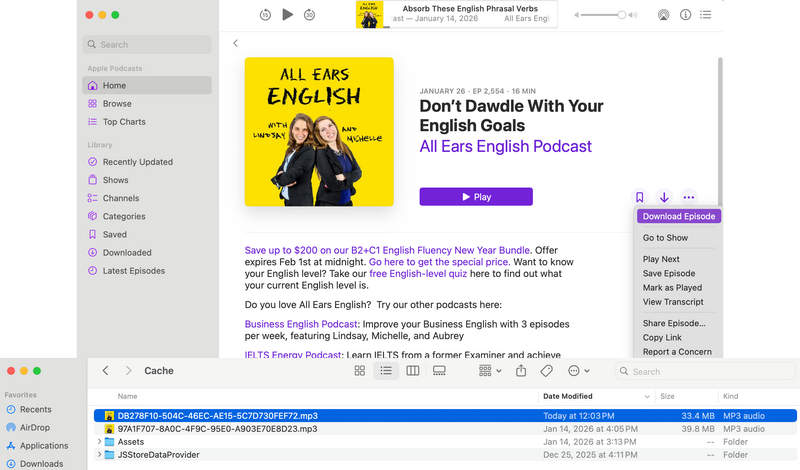Open Top Charts in the sidebar

click(x=147, y=121)
